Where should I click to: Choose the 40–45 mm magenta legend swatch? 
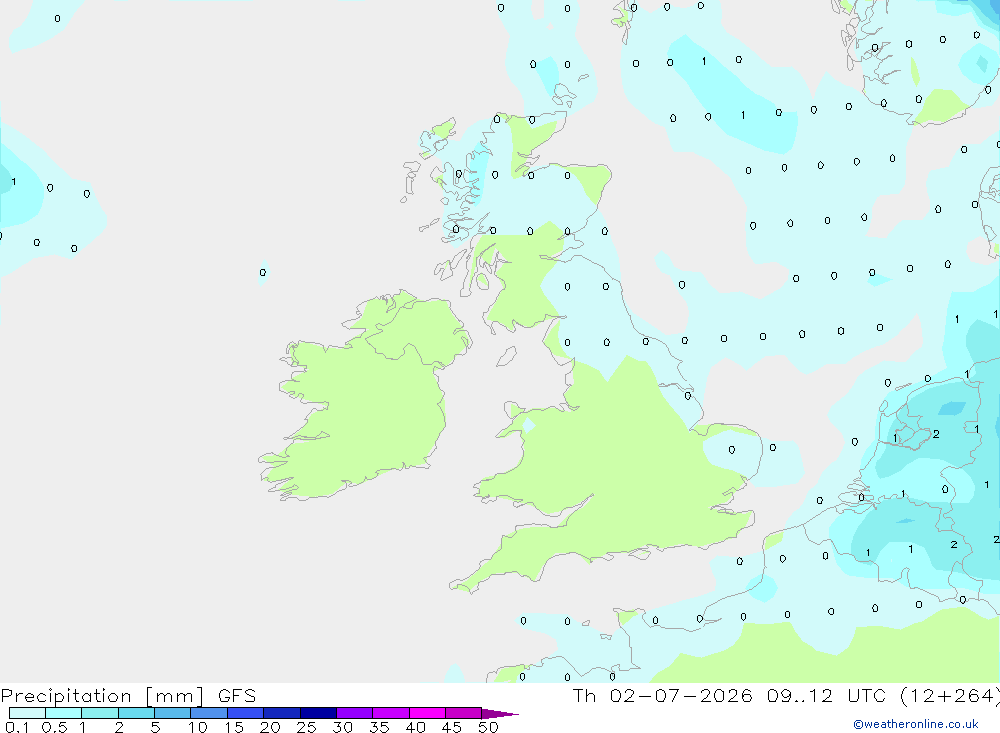tap(427, 713)
